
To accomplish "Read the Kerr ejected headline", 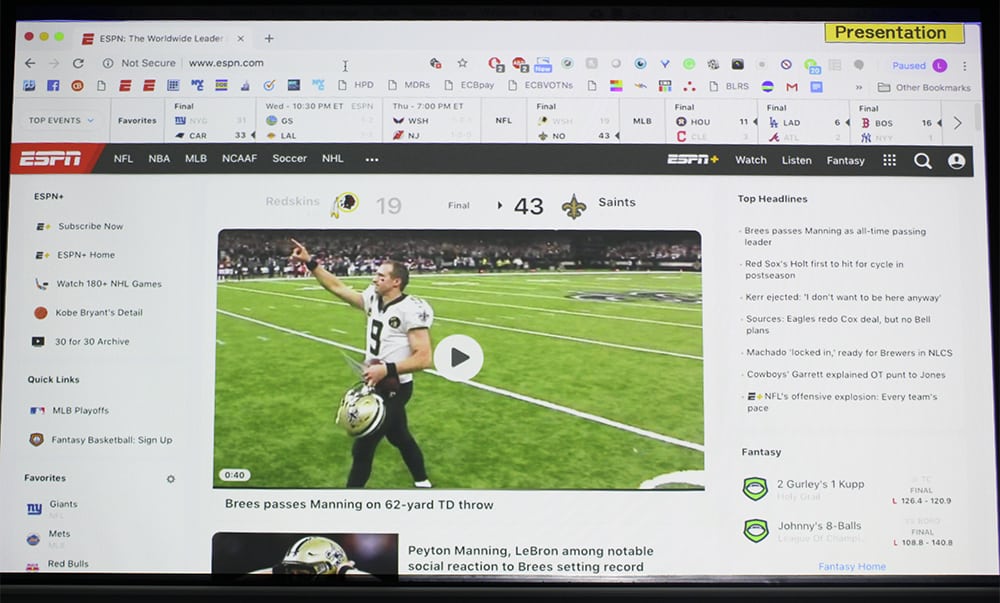I will pos(843,297).
